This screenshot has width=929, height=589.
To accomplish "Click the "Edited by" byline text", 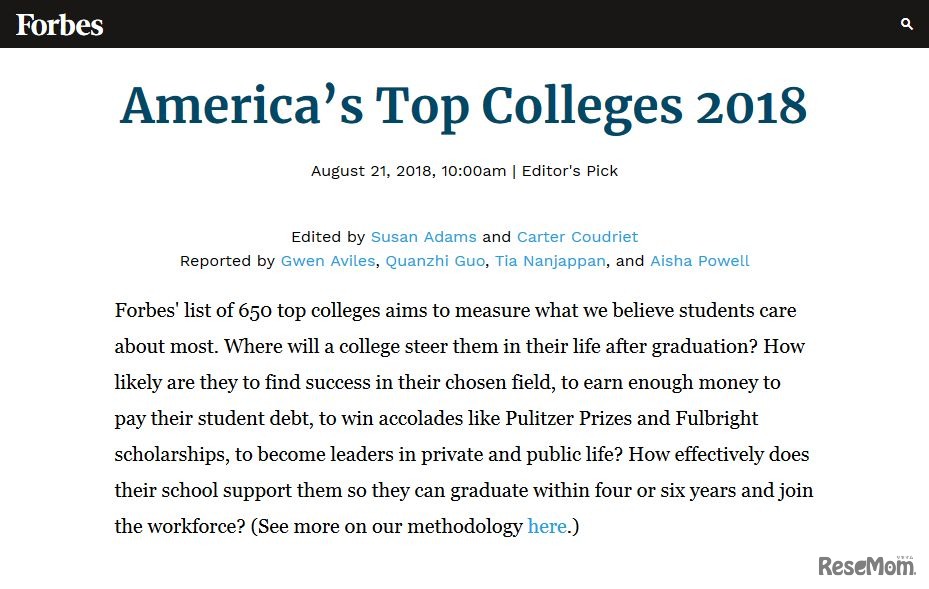I will [x=328, y=237].
